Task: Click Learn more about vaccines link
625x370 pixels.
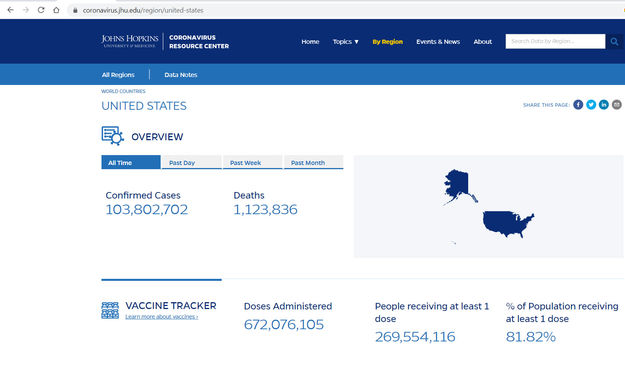Action: pyautogui.click(x=161, y=317)
